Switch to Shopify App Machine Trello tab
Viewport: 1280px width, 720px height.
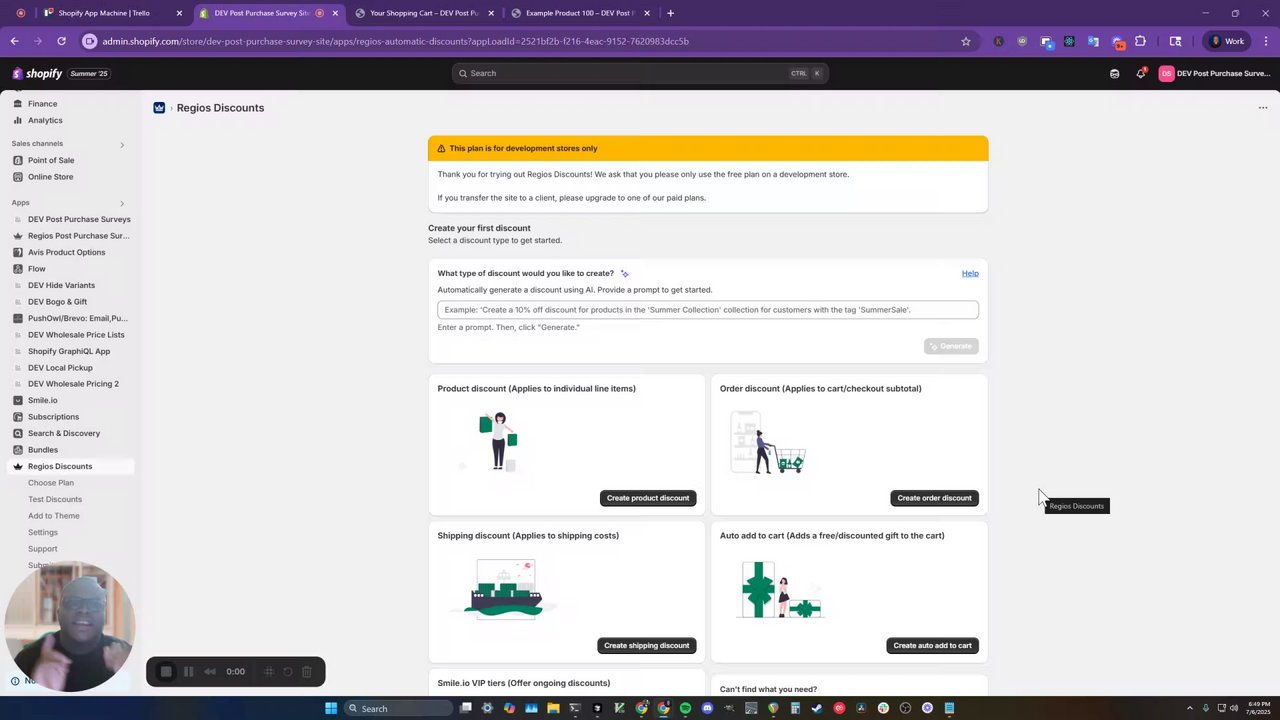112,13
